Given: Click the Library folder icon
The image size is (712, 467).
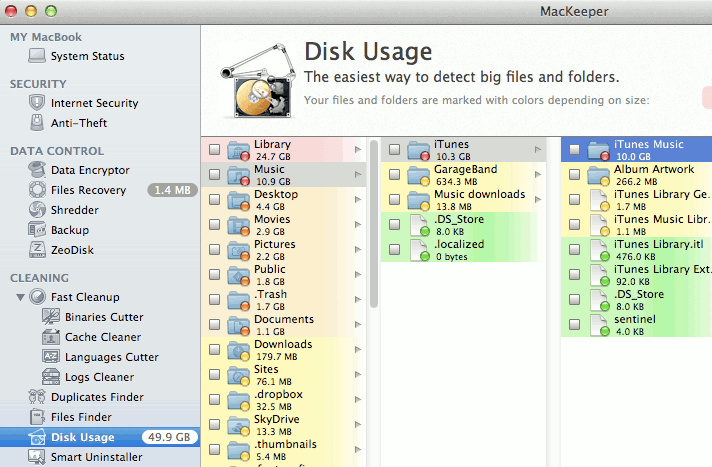Looking at the screenshot, I should point(238,150).
